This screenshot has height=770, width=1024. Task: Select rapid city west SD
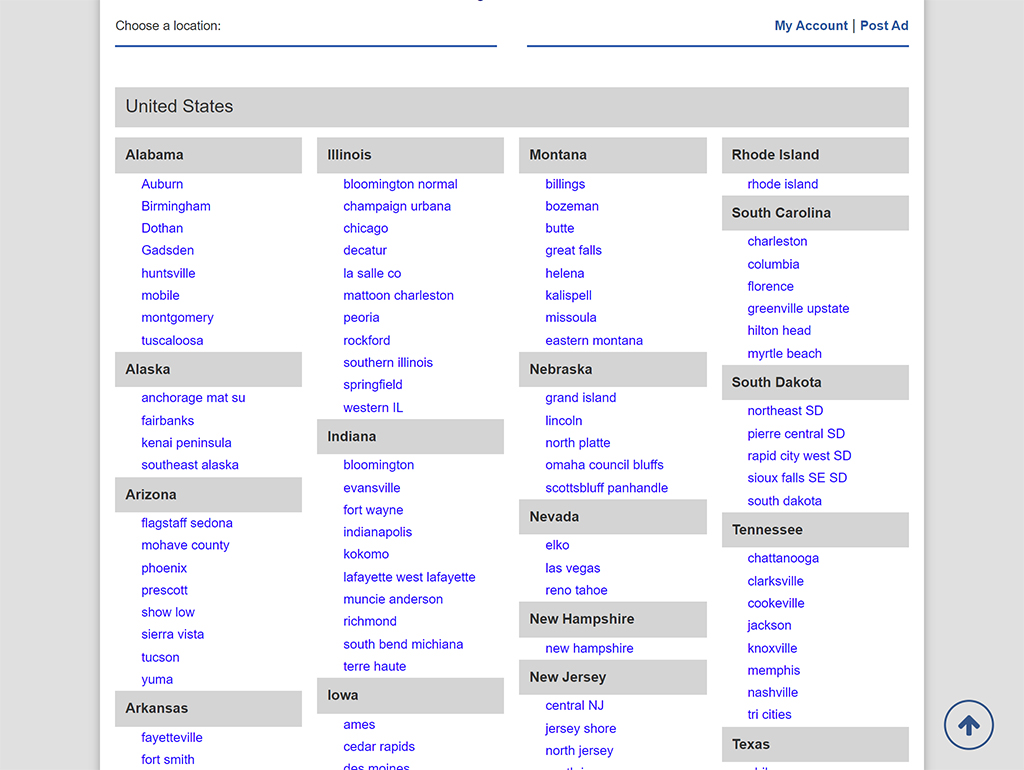799,455
